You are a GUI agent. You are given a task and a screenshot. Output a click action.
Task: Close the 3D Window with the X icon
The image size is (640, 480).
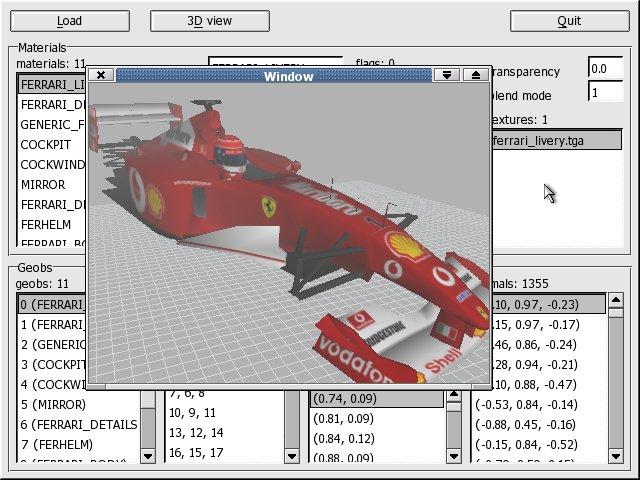[x=101, y=75]
